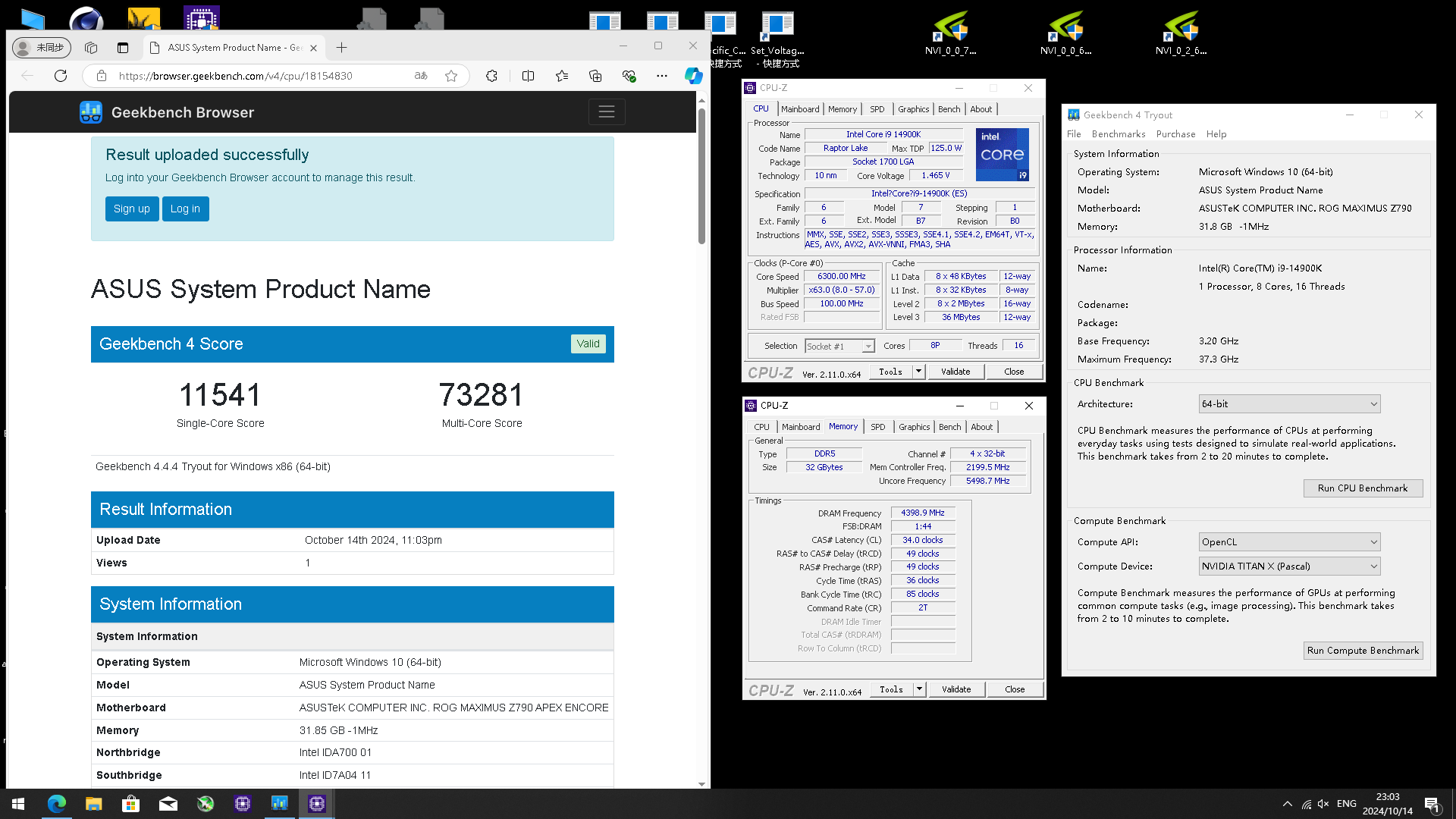Open Microsoft Store from taskbar

pos(130,804)
